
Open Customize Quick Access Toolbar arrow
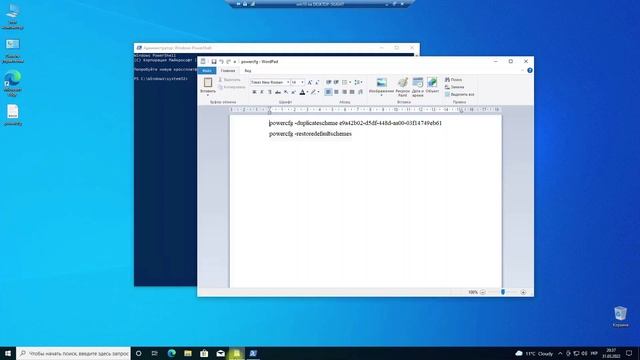click(235, 62)
